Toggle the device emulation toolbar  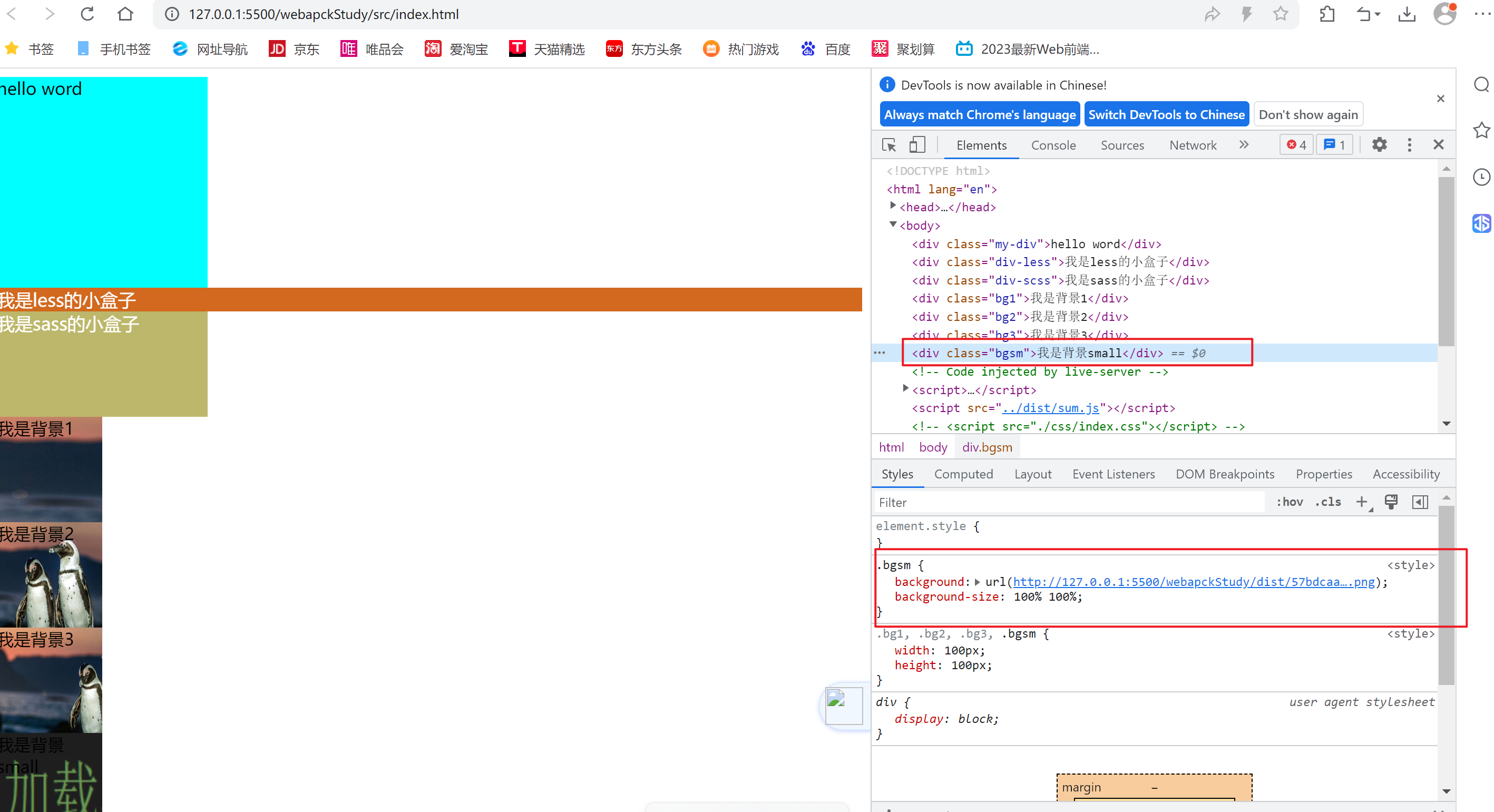coord(917,144)
